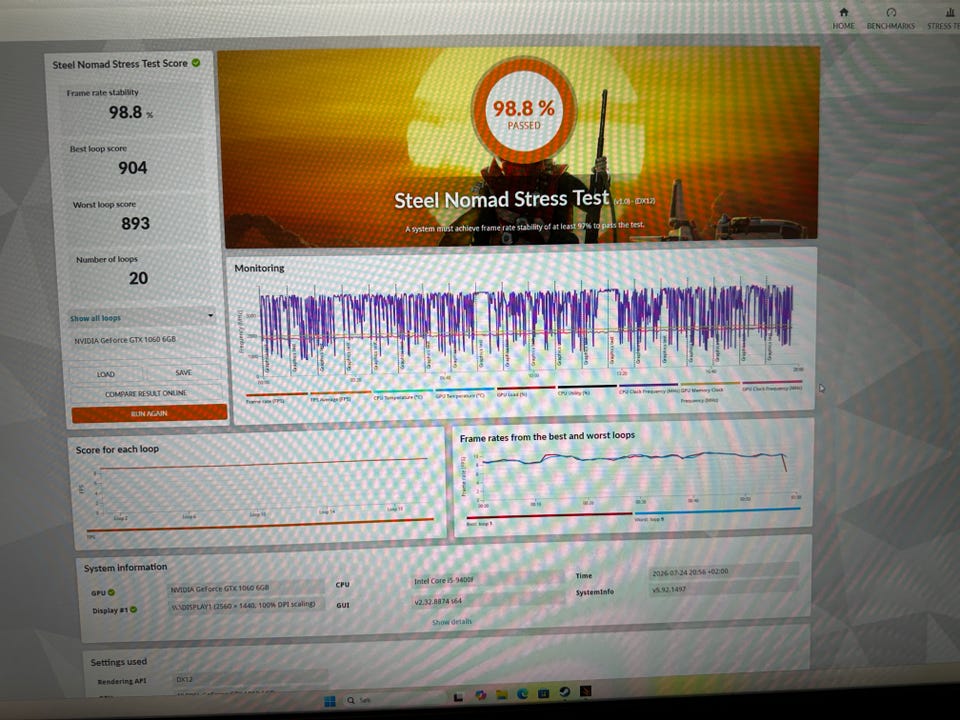Switch to the STRESS TESTS tab
This screenshot has height=720, width=960.
point(943,19)
